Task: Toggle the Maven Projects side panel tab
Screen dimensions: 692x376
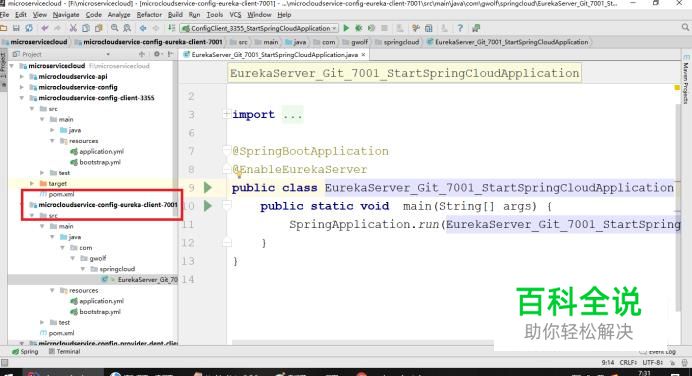Action: click(x=686, y=79)
